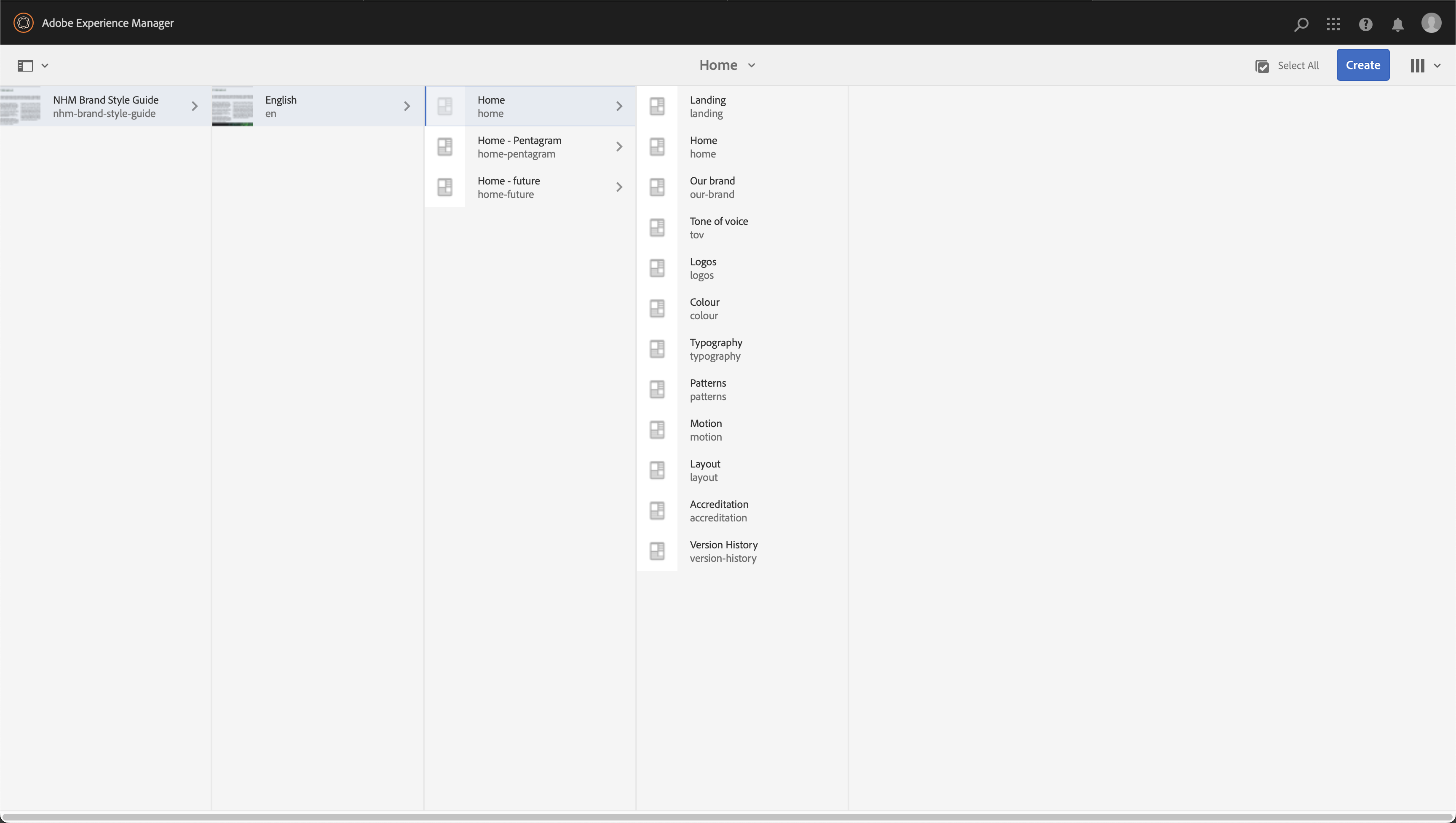Screen dimensions: 1456x823
Task: Open the column view switcher icon
Action: pos(1417,66)
